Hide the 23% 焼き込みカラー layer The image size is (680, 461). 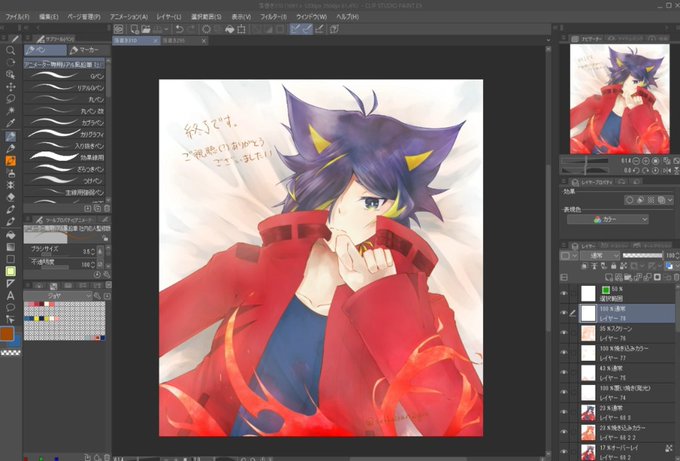tap(563, 432)
